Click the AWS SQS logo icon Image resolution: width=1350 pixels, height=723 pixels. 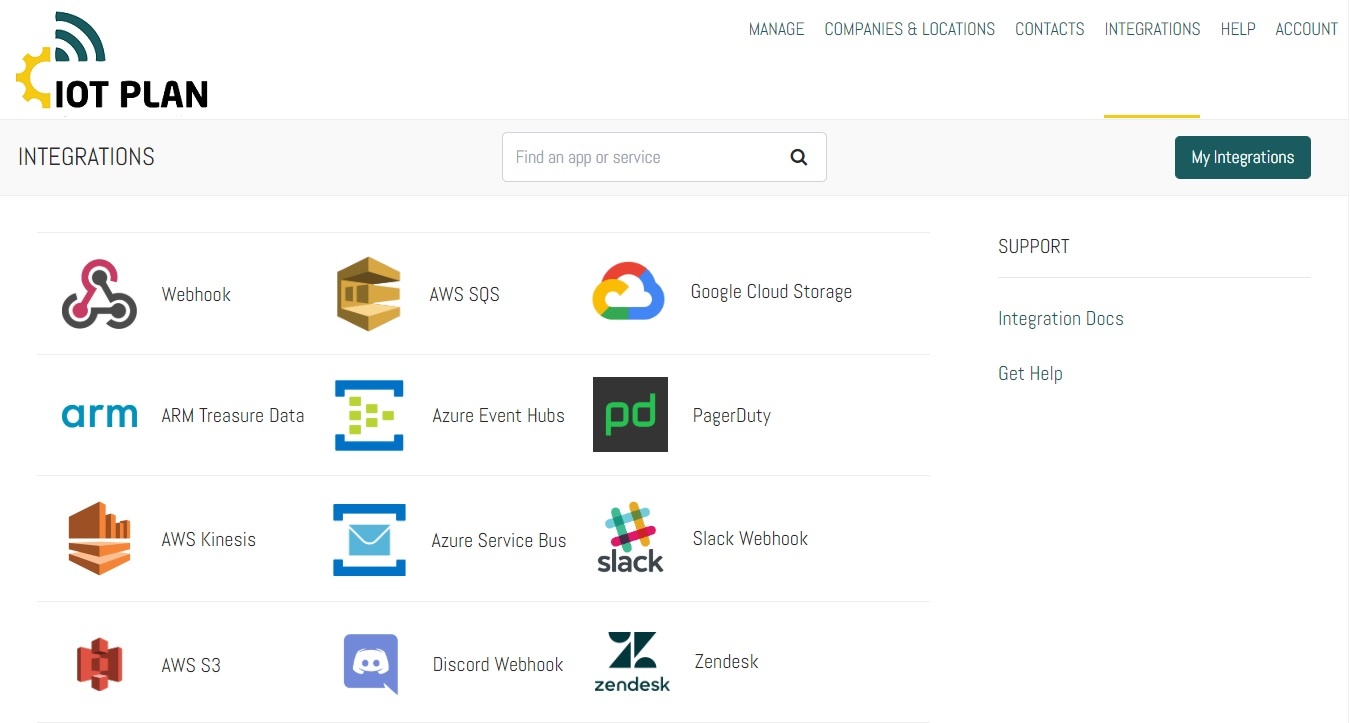pos(369,294)
